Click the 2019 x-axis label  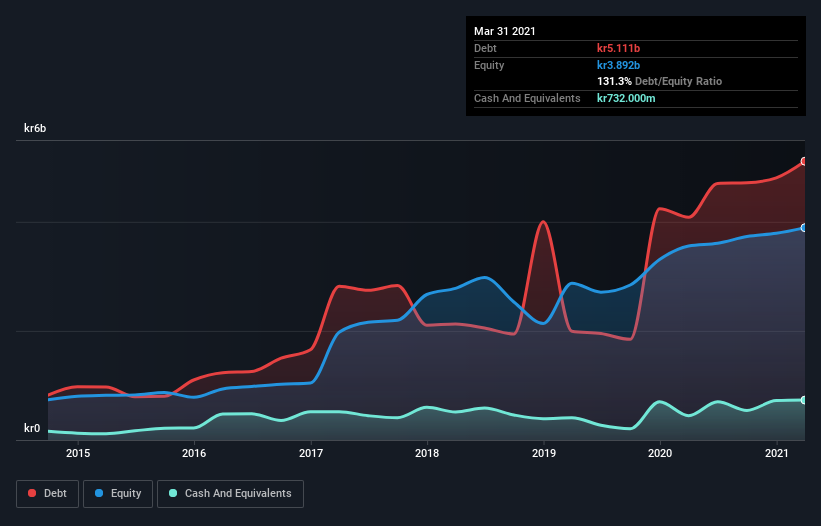click(544, 453)
